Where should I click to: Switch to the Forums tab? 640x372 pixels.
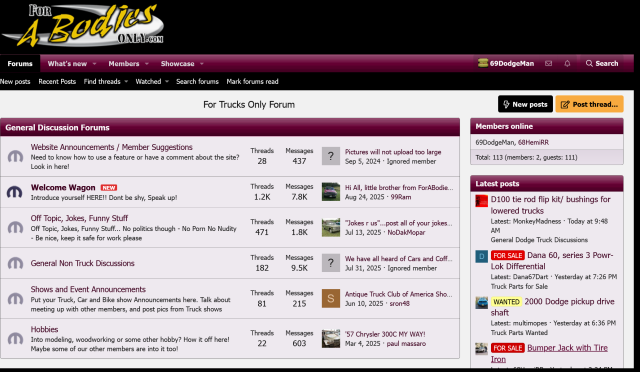pos(20,64)
